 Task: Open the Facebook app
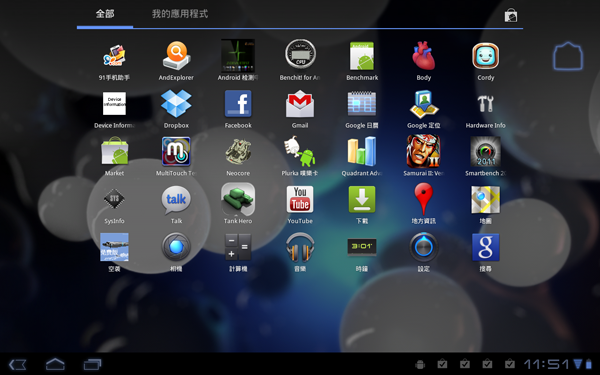(238, 103)
